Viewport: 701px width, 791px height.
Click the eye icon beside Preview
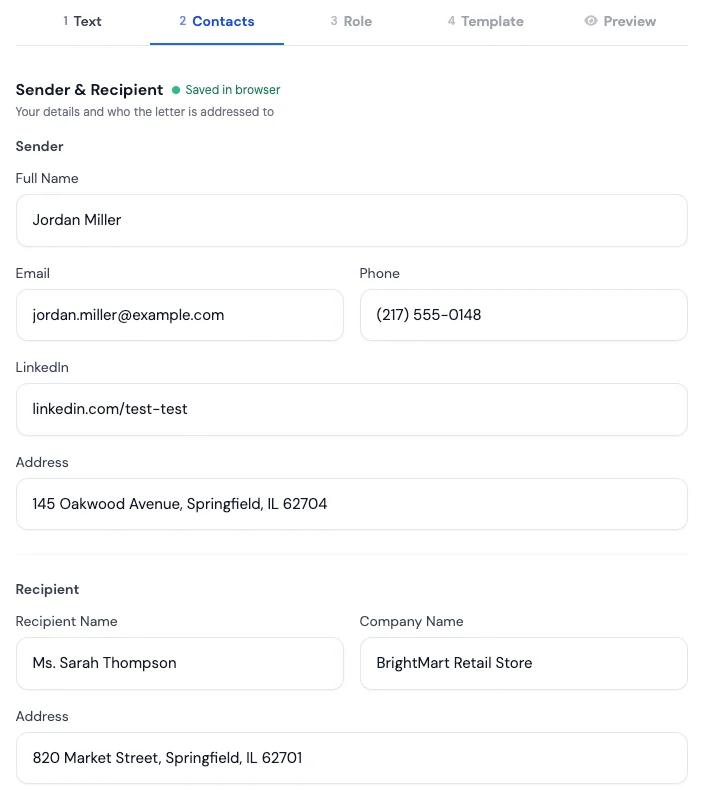tap(591, 21)
